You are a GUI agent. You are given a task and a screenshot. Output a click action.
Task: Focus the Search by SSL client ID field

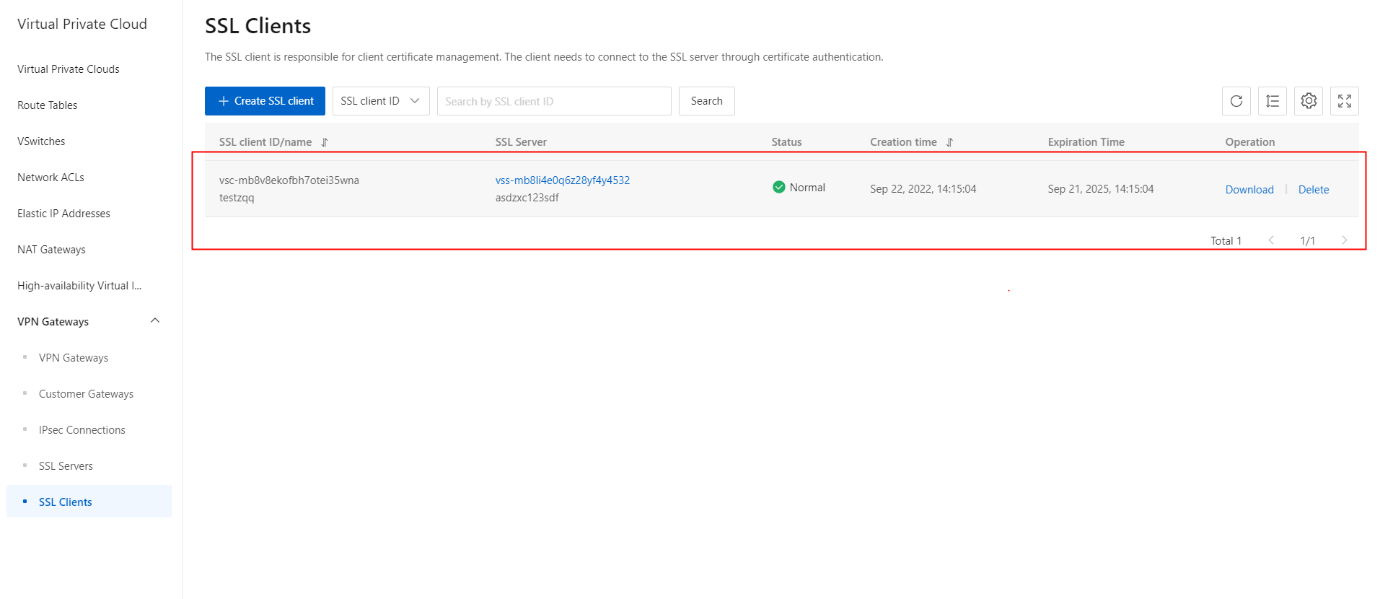click(x=554, y=101)
